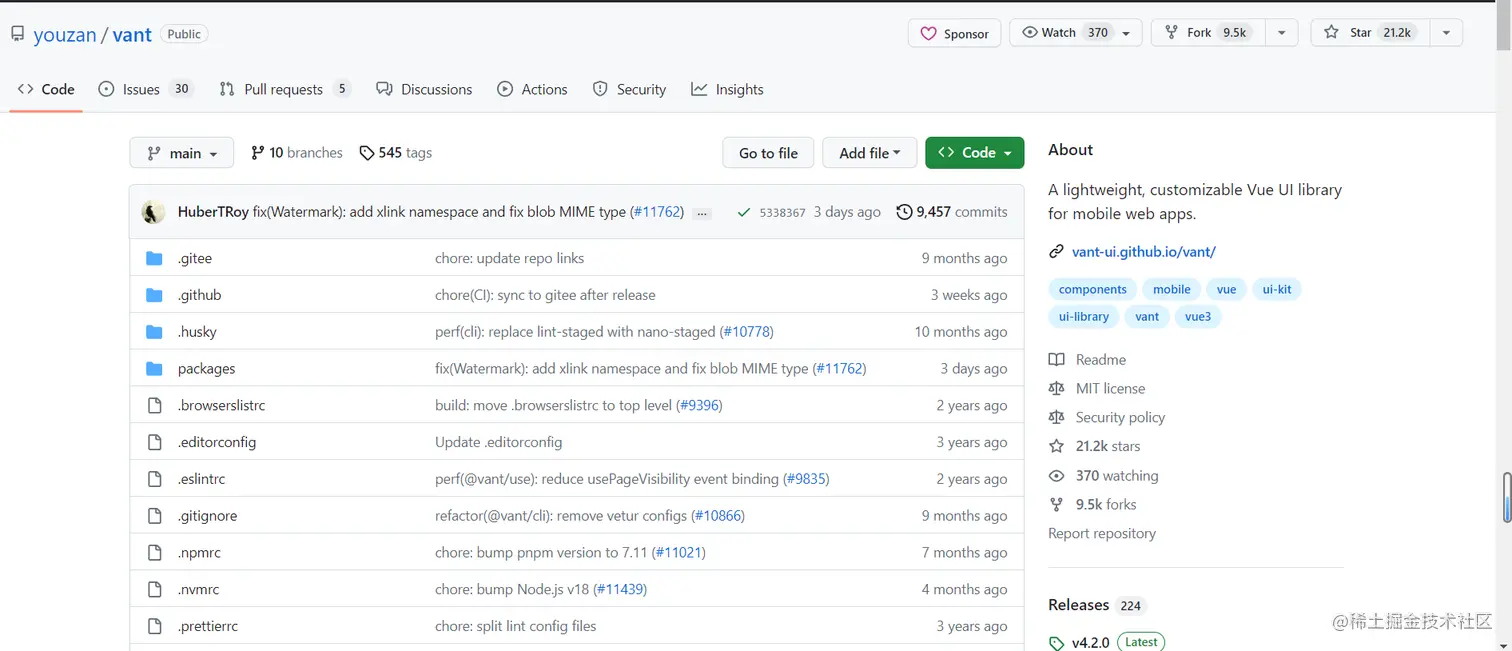Viewport: 1512px width, 651px height.
Task: Open the vant-ui.github.io/vant/ website link
Action: pos(1144,252)
